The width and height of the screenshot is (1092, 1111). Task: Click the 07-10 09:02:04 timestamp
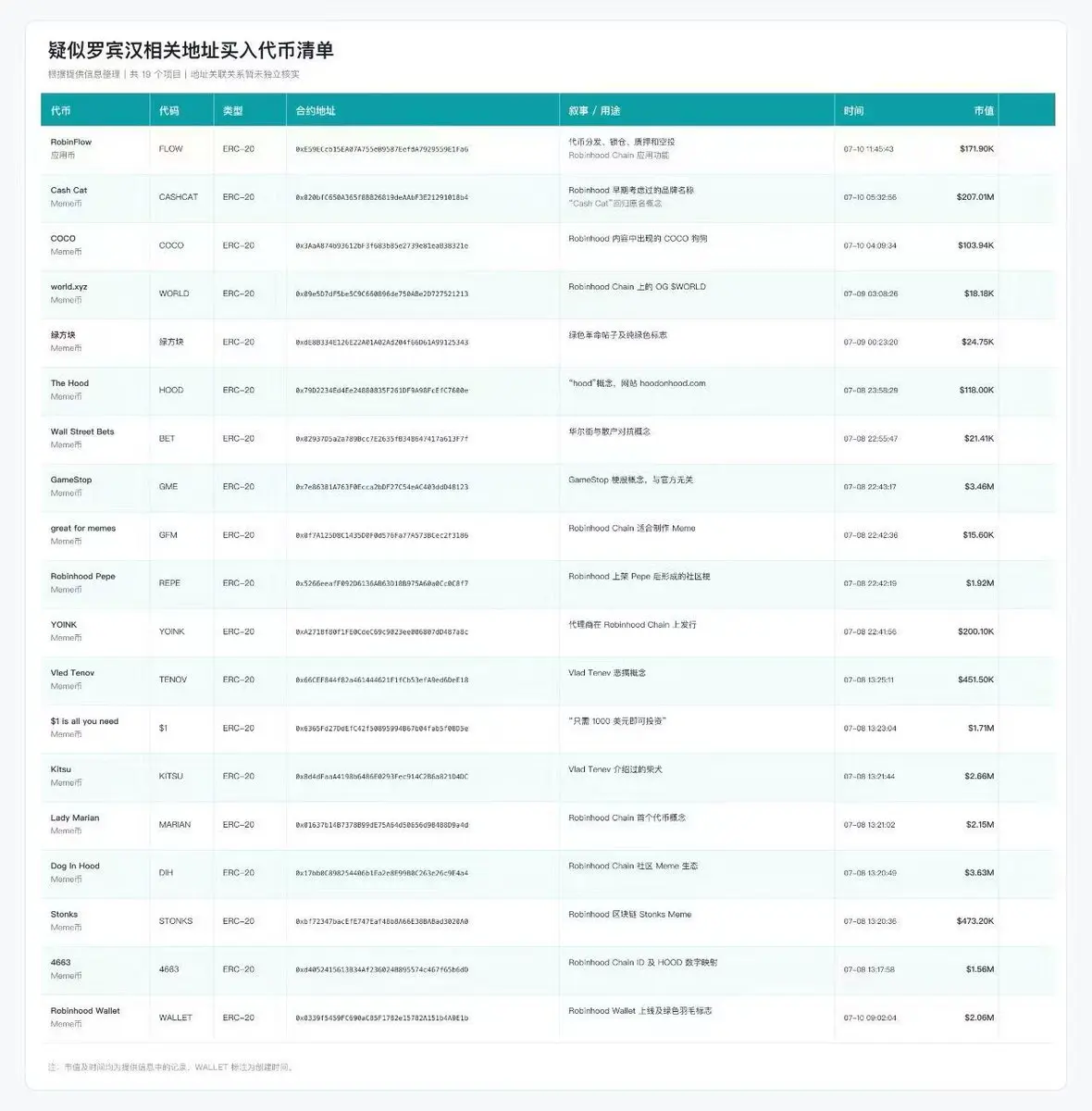[x=870, y=1017]
